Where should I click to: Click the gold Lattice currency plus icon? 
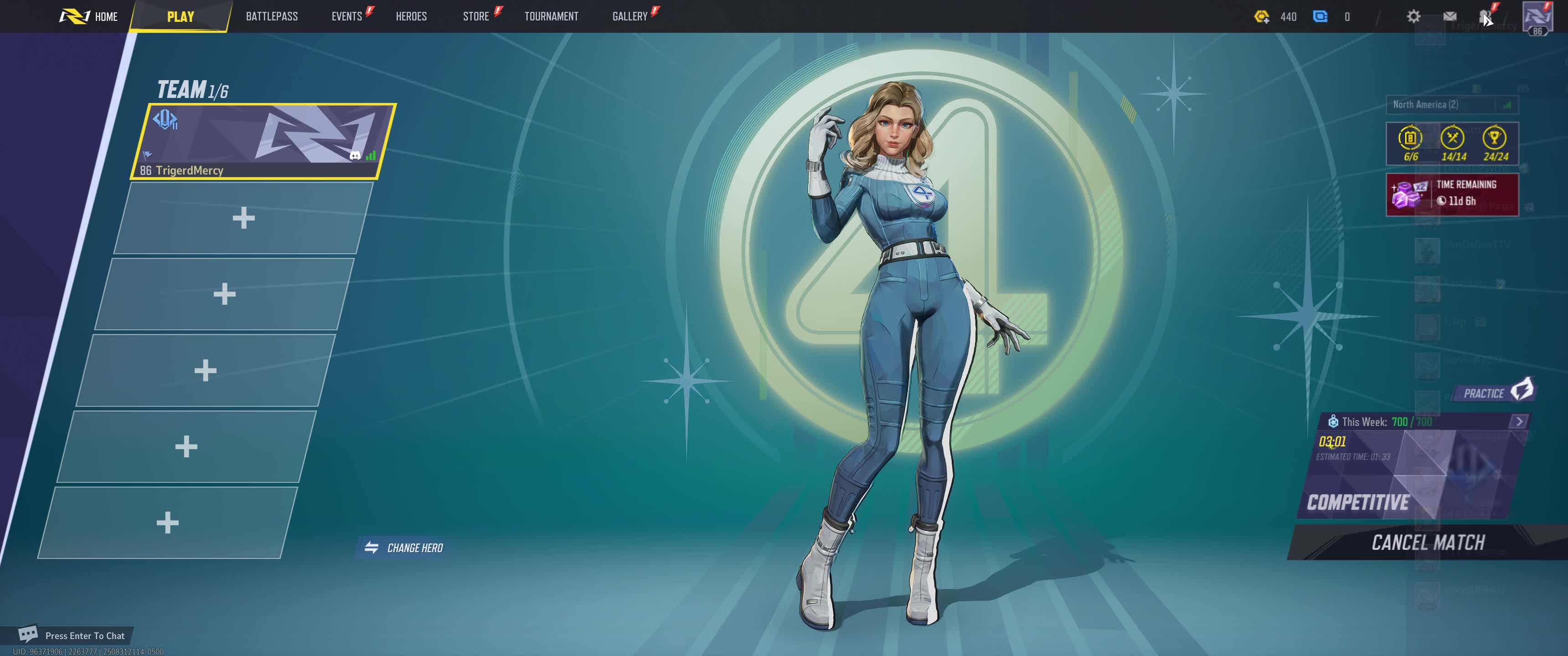1262,16
